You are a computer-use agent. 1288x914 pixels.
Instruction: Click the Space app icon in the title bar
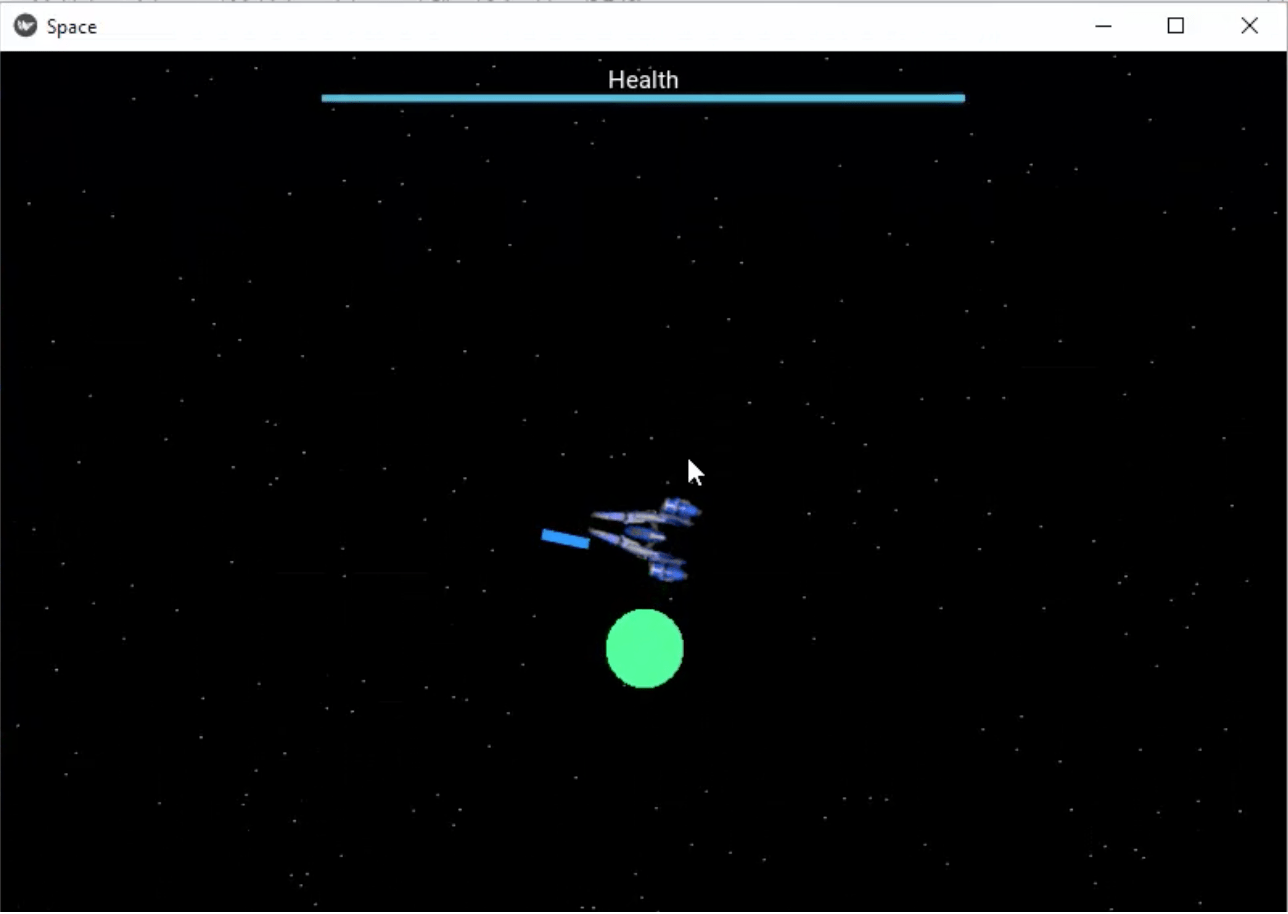click(25, 27)
